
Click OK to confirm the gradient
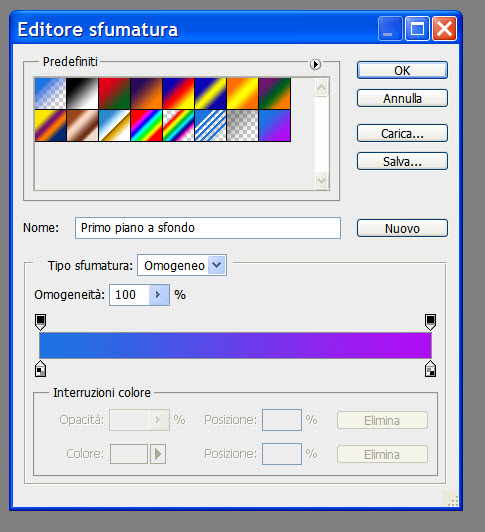coord(402,70)
